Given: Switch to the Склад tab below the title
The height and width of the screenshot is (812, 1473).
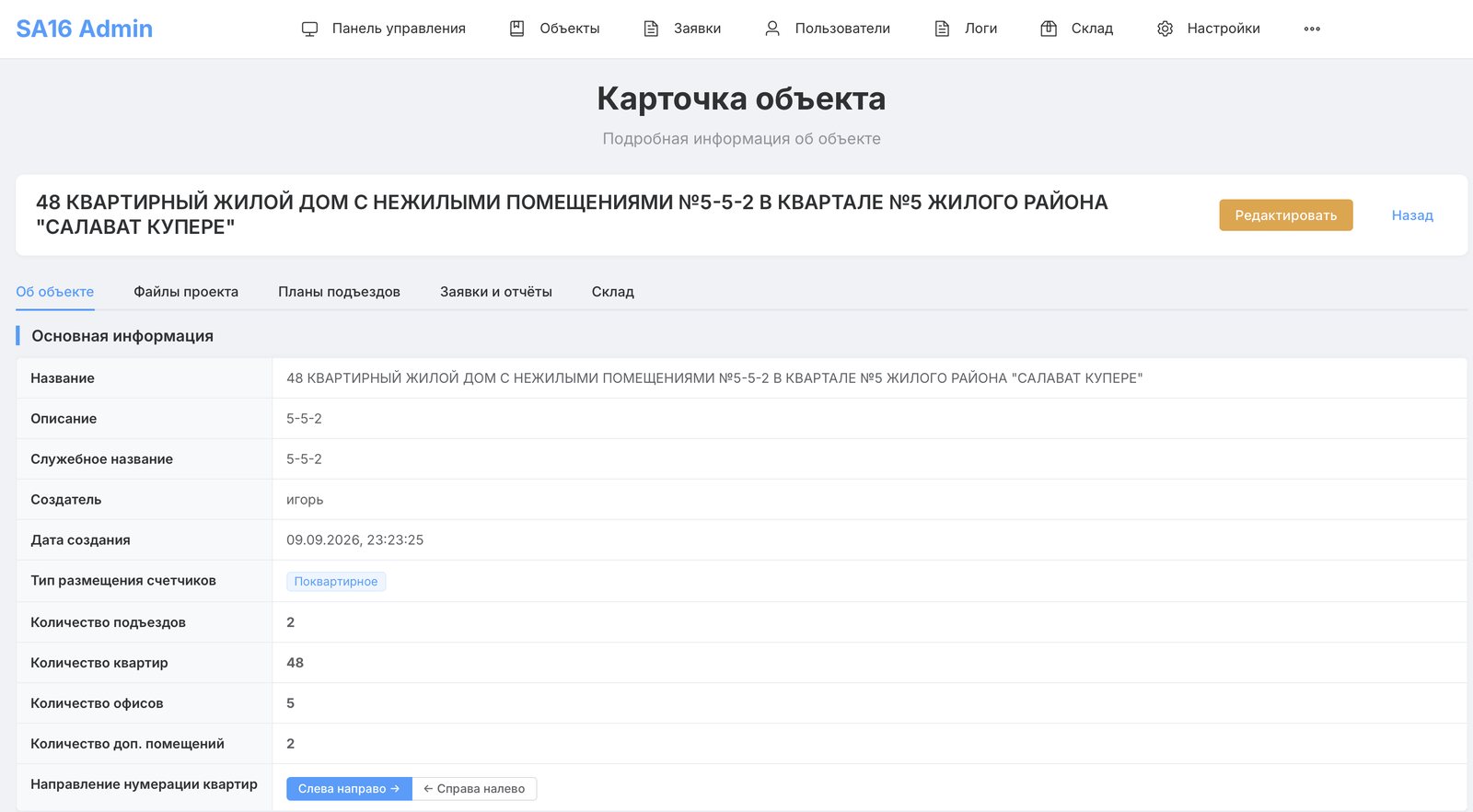Looking at the screenshot, I should (x=613, y=292).
